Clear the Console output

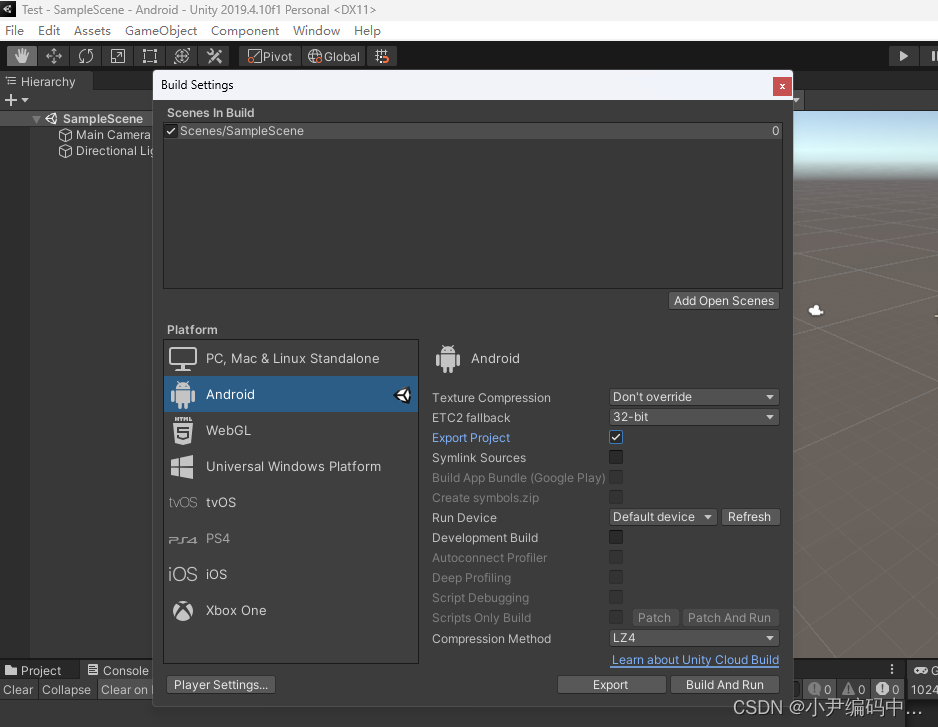point(18,690)
